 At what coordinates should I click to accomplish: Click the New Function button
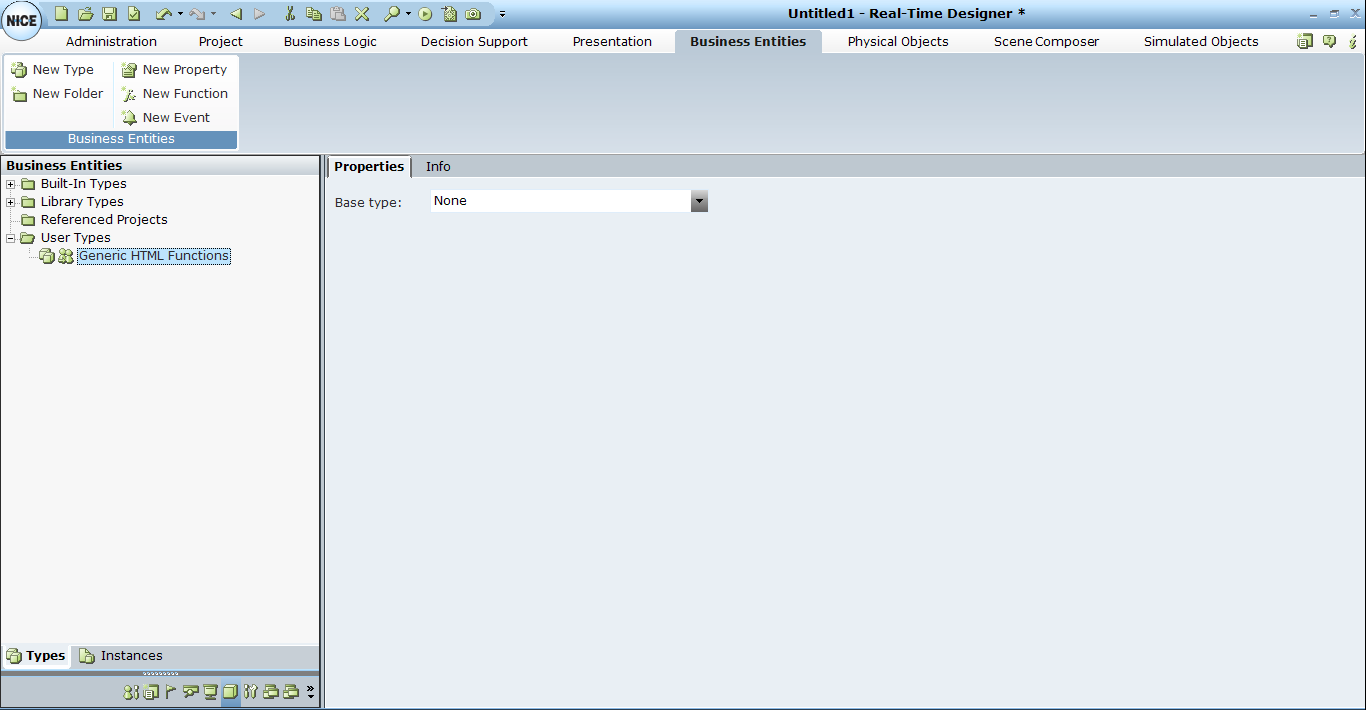coord(185,94)
